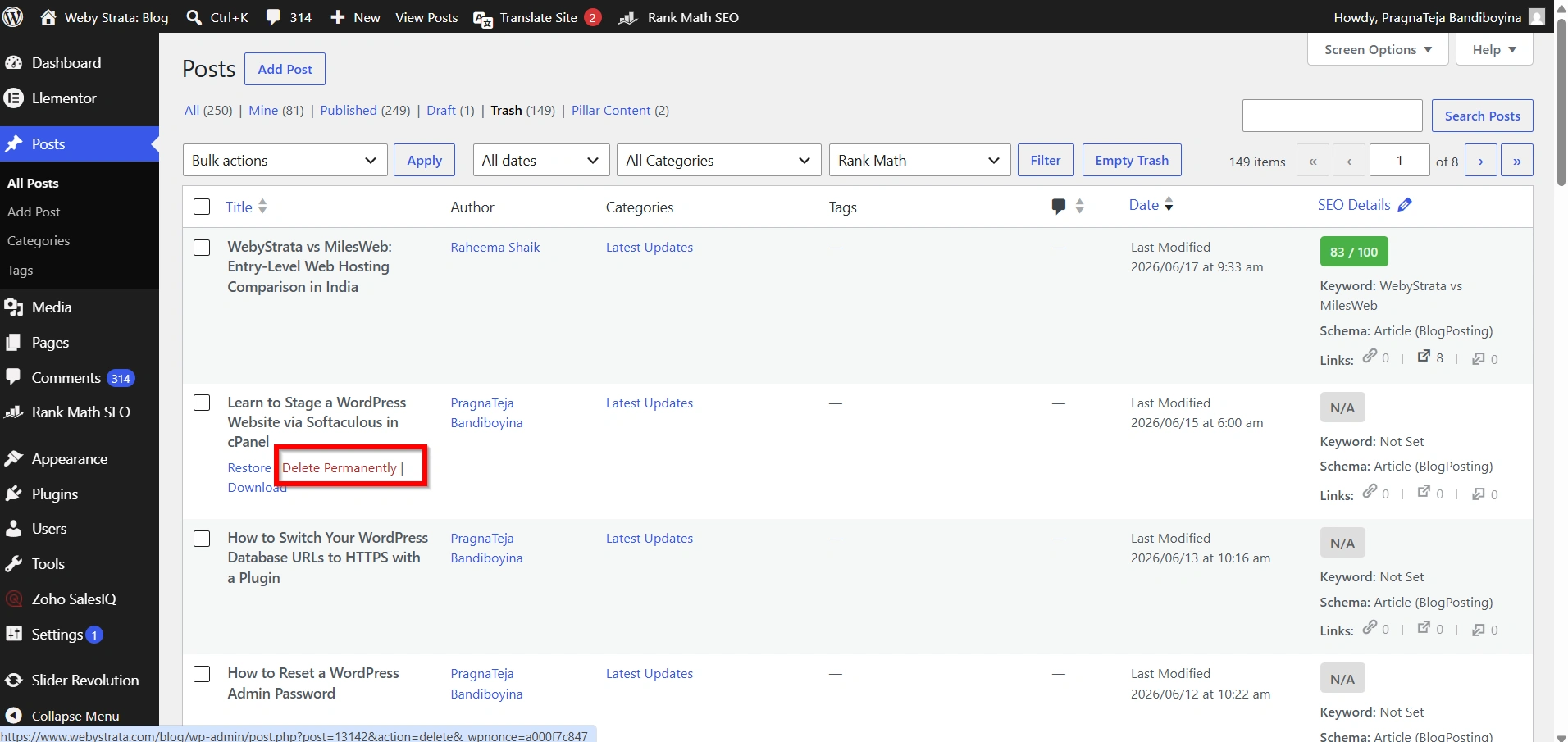Open author link Raheema Shaik

(495, 248)
